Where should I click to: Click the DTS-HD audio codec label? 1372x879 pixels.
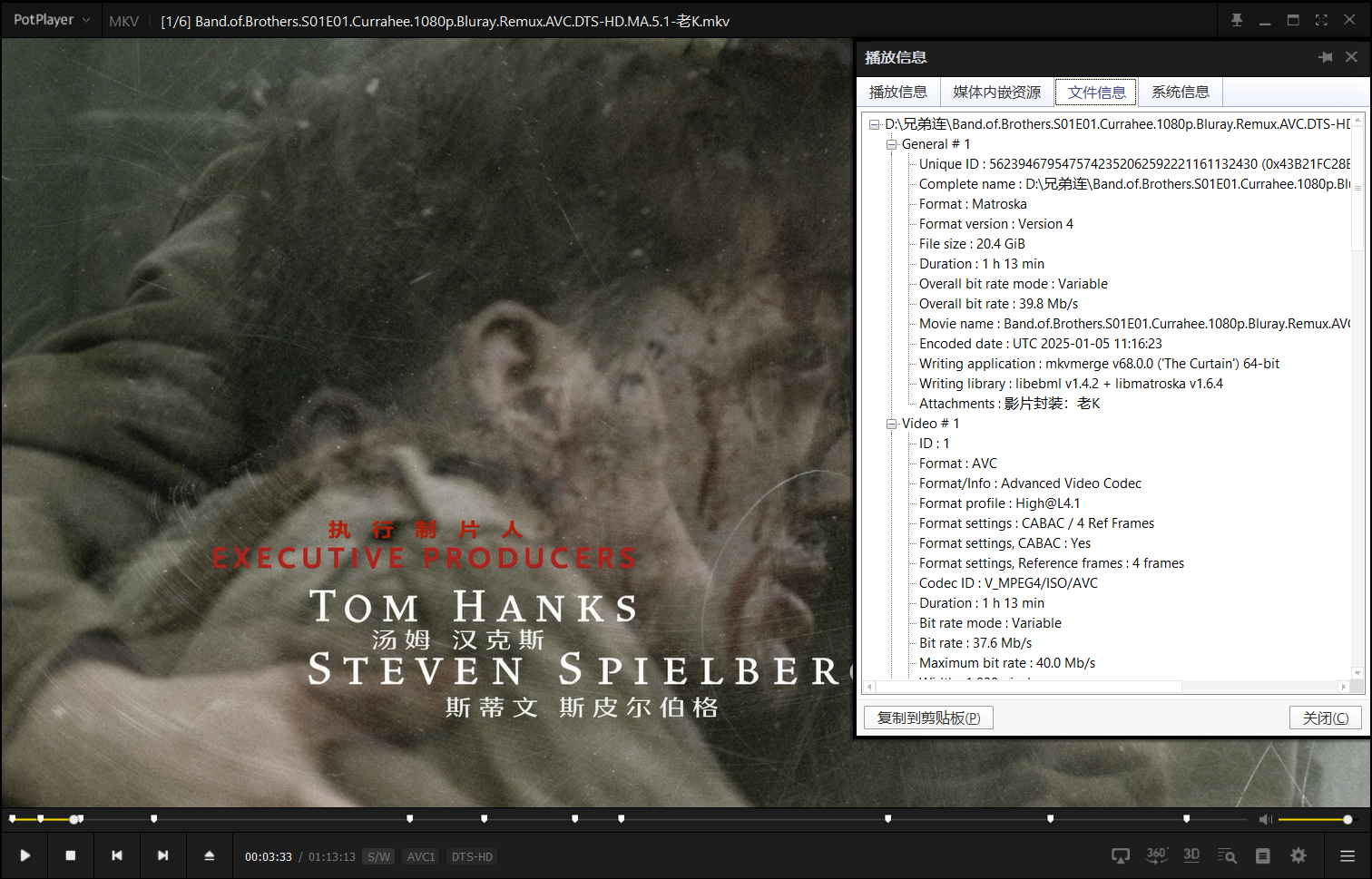(x=472, y=856)
